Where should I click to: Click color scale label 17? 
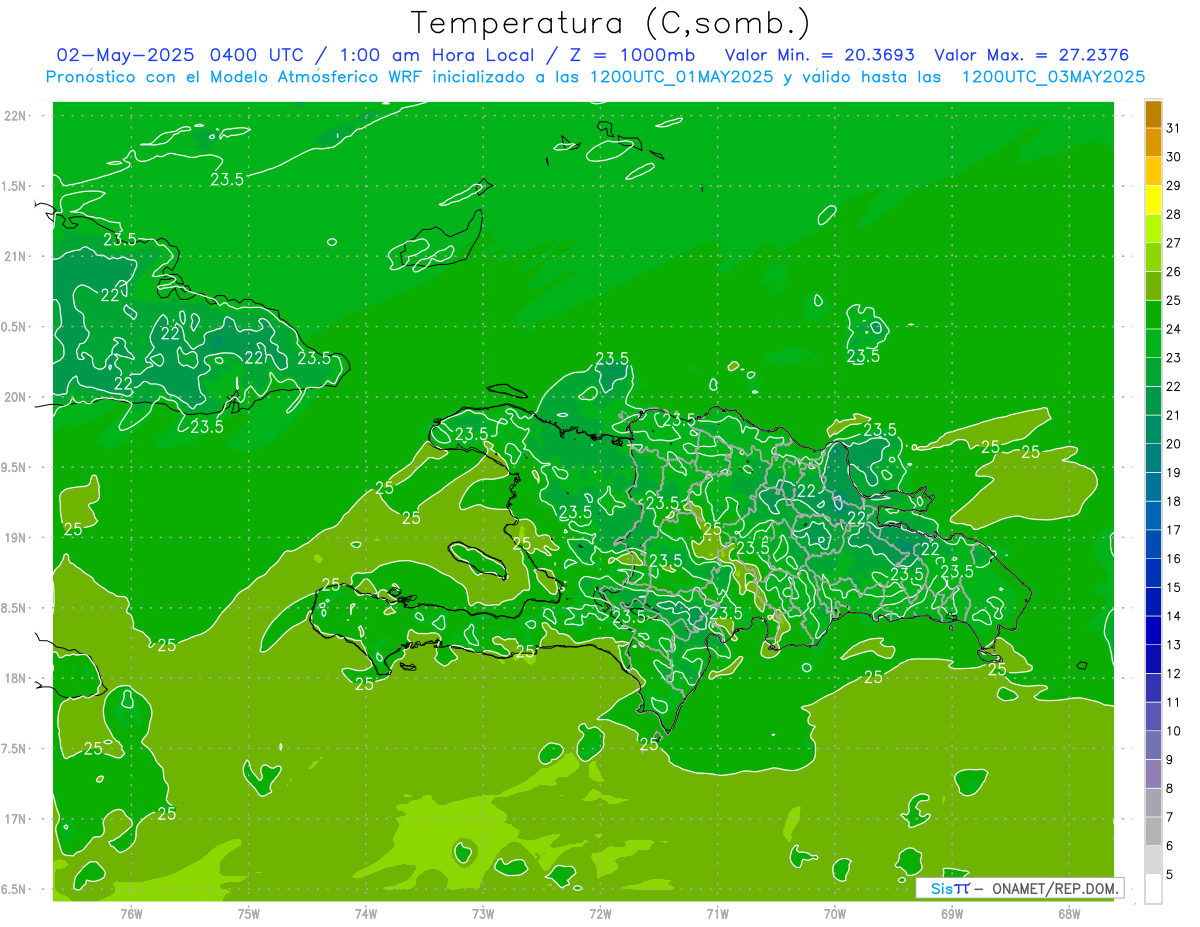tap(1173, 530)
